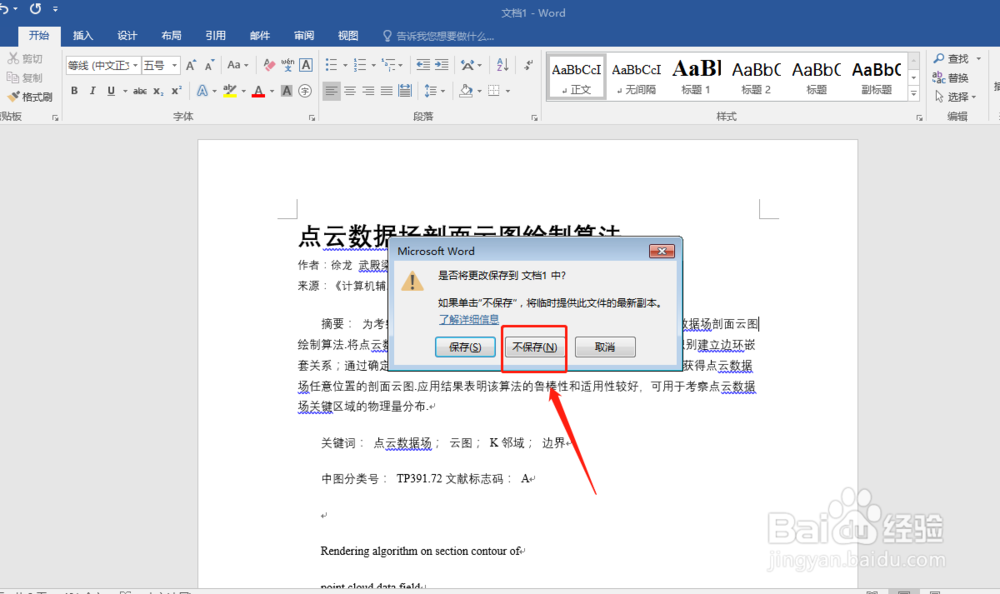
Task: Apply red font color
Action: (258, 91)
